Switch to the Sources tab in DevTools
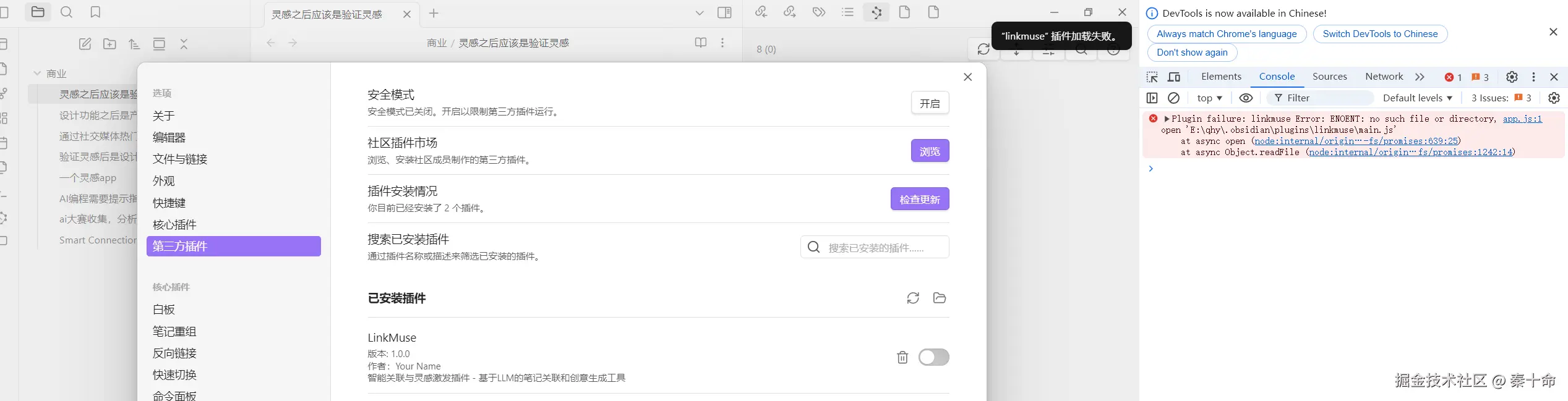Image resolution: width=1568 pixels, height=401 pixels. (1329, 77)
